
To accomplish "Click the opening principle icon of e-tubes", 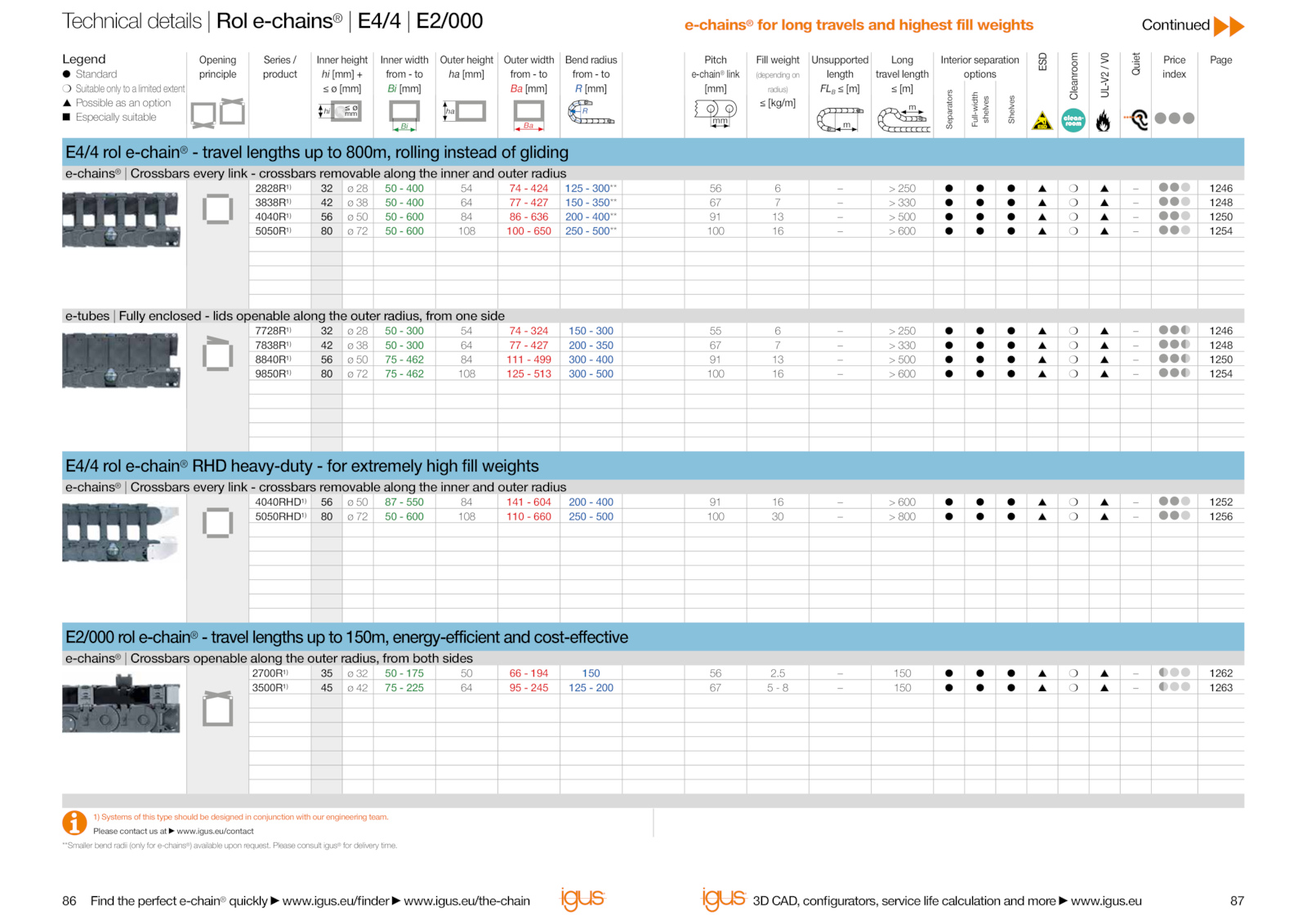I will click(217, 355).
